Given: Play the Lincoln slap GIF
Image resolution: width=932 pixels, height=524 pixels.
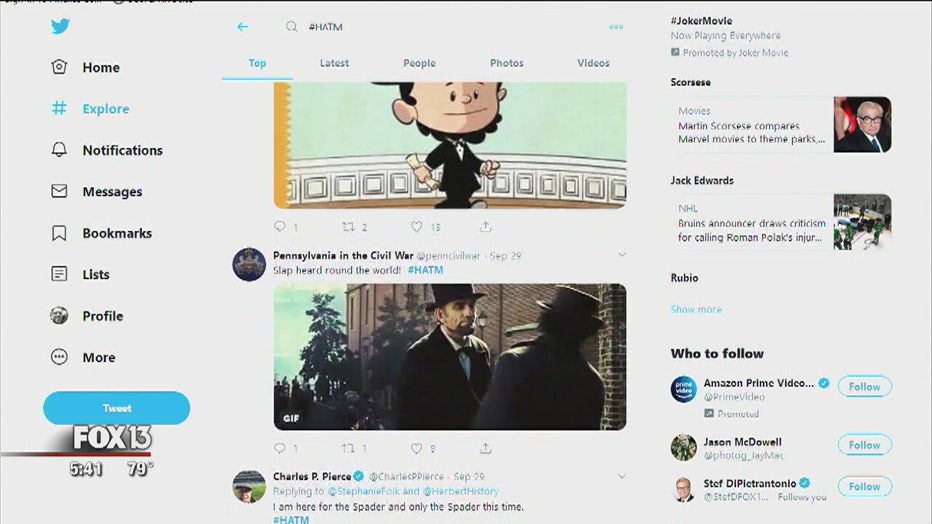Looking at the screenshot, I should coord(450,357).
